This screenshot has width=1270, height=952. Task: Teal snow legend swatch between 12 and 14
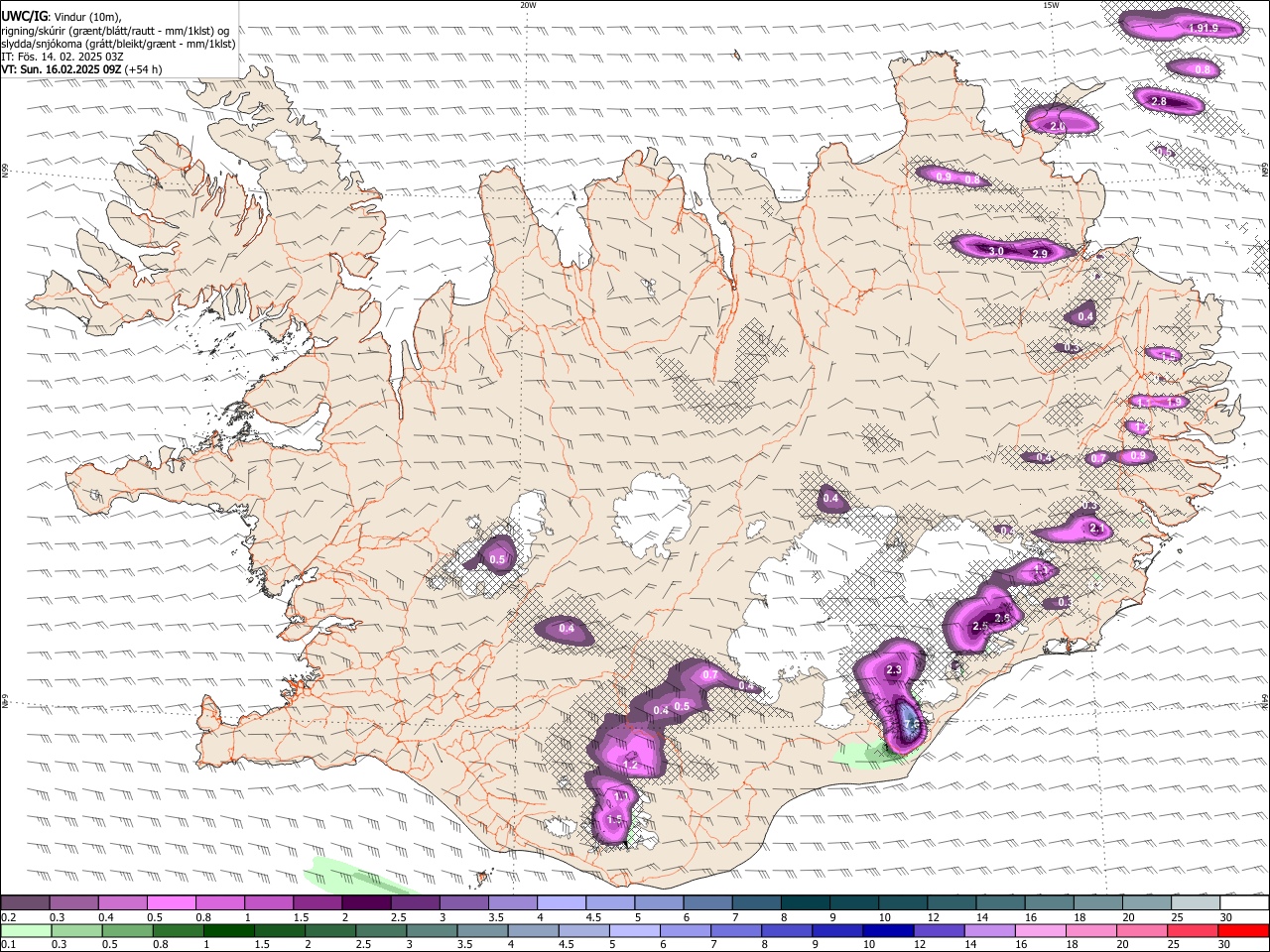pos(952,903)
